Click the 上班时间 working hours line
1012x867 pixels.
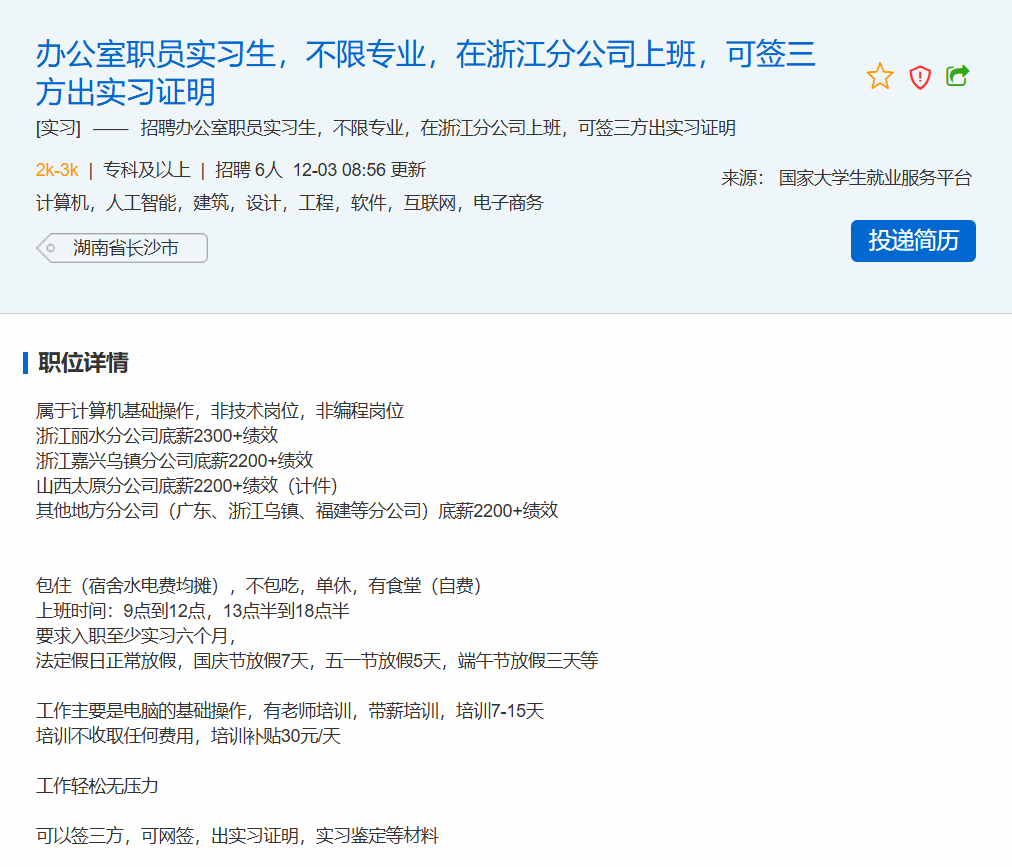(192, 611)
